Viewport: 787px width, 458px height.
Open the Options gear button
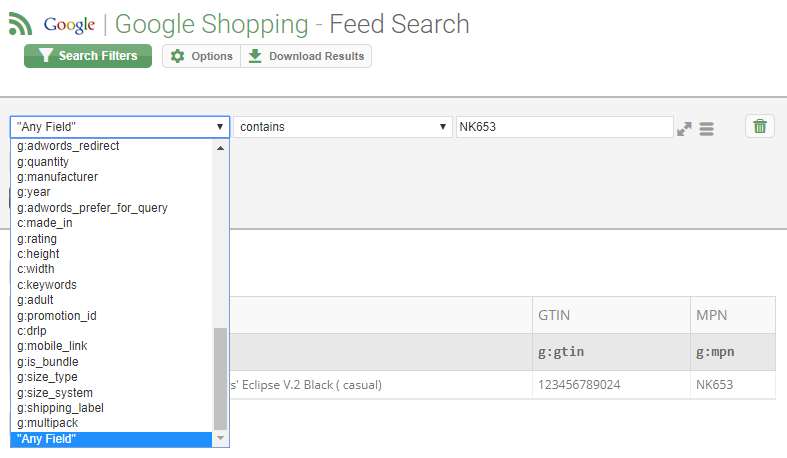tap(201, 56)
